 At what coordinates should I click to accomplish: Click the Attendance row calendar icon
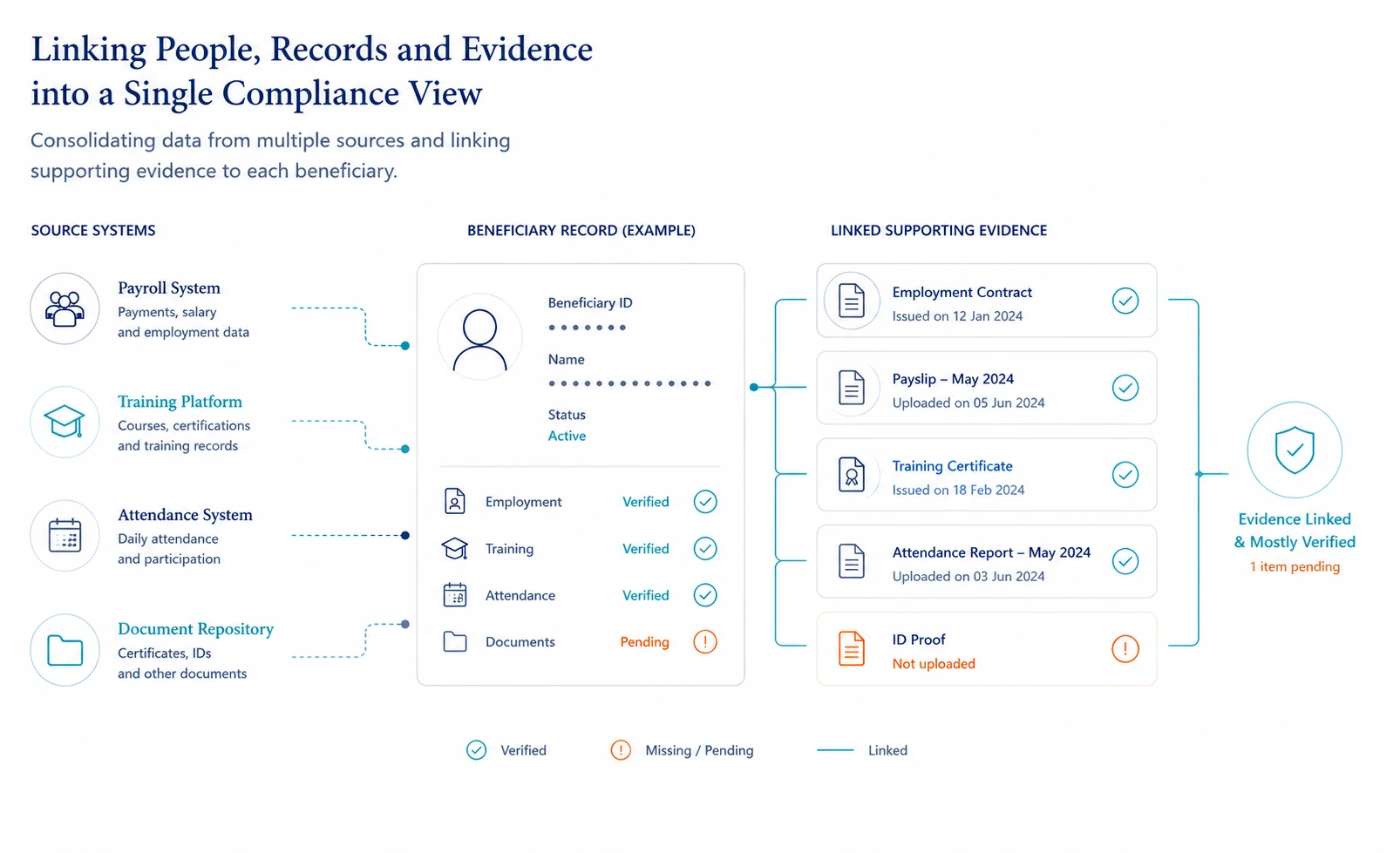coord(455,595)
